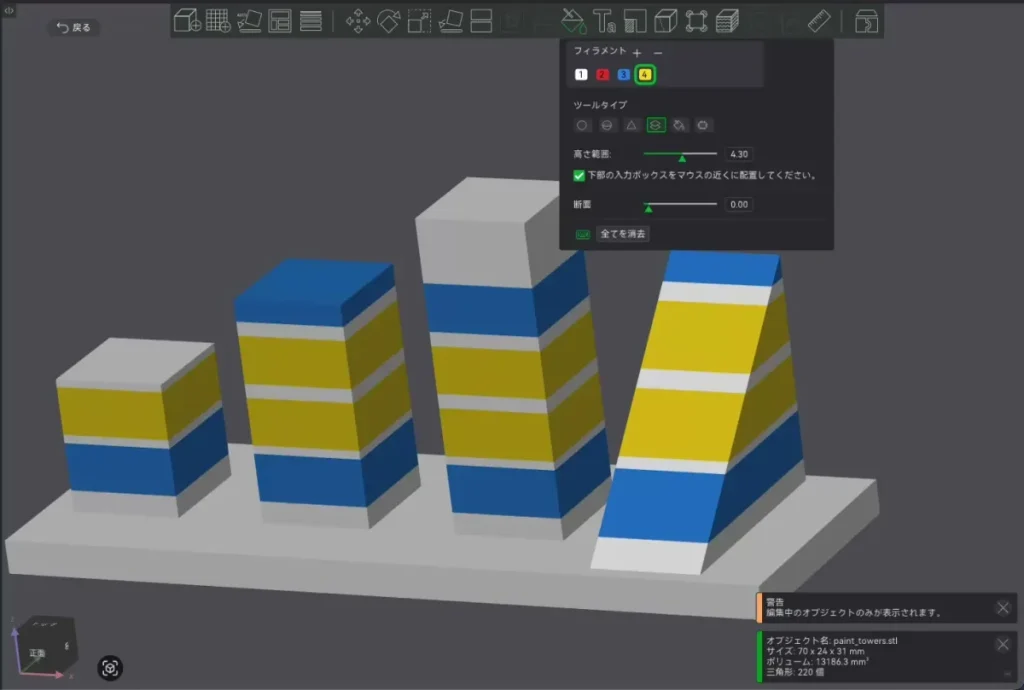Choose the bucket fill tool type
Image resolution: width=1024 pixels, height=690 pixels.
point(679,125)
